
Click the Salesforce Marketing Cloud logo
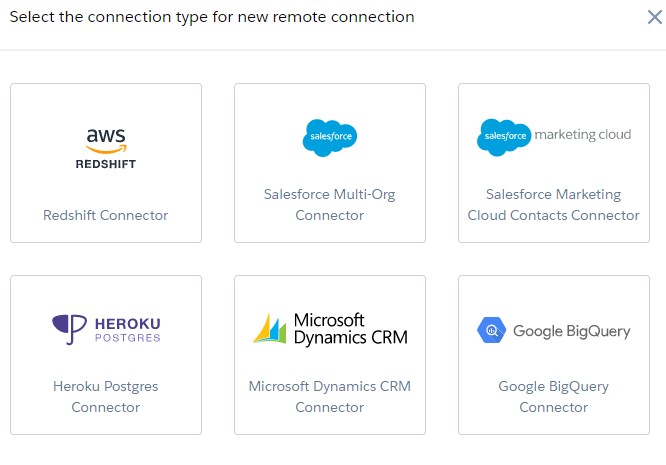click(554, 137)
